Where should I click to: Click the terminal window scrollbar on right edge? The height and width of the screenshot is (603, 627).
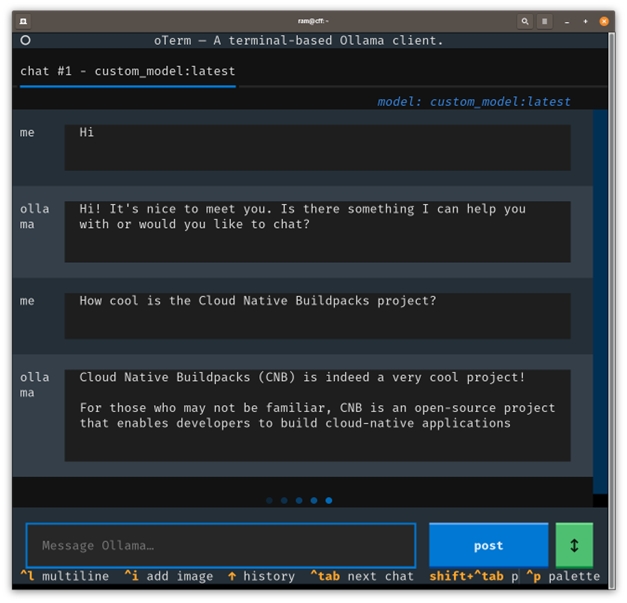[x=611, y=310]
